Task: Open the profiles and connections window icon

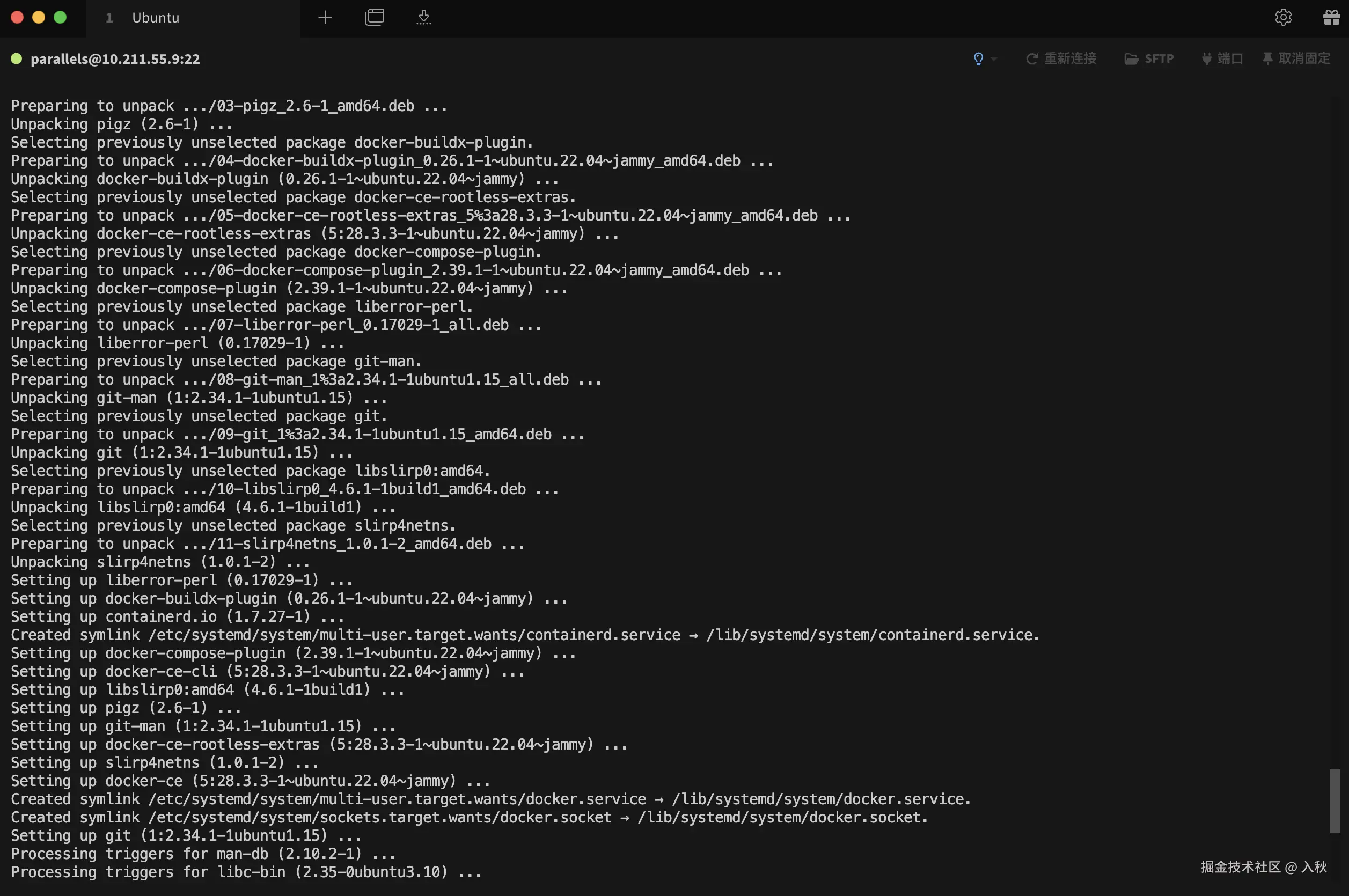Action: [x=374, y=17]
